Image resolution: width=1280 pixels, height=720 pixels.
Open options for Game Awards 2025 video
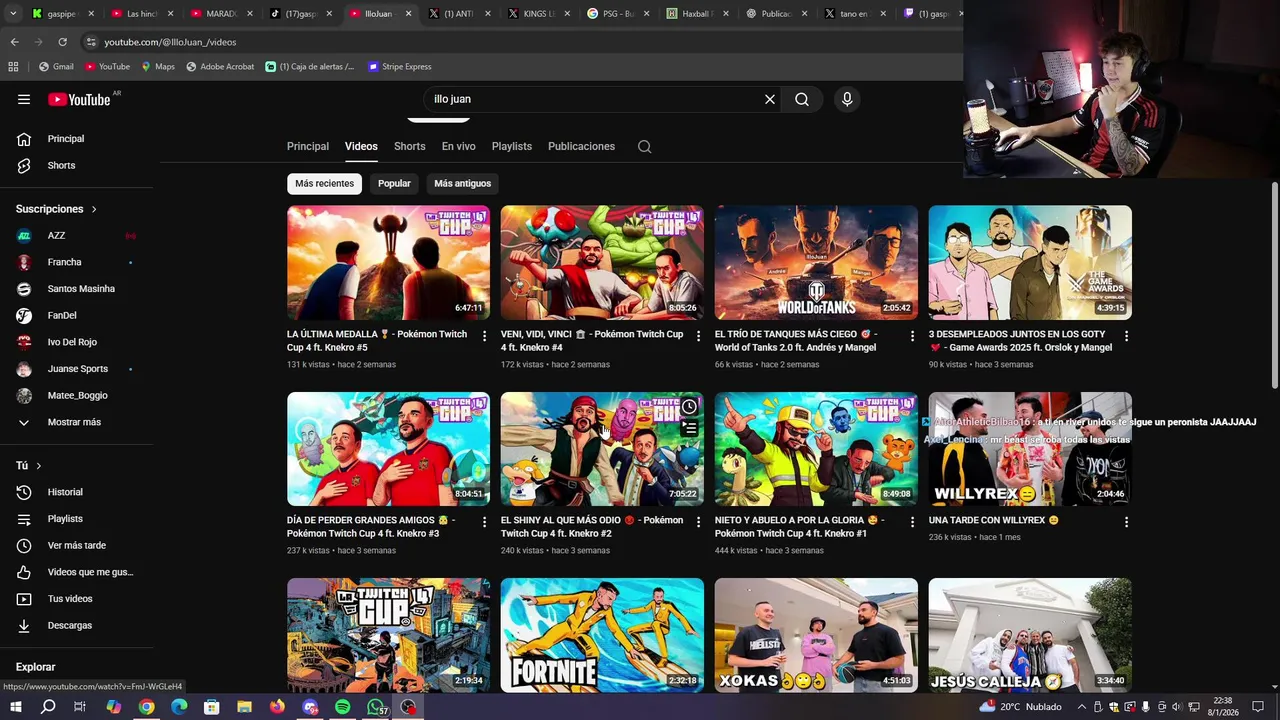[1126, 336]
